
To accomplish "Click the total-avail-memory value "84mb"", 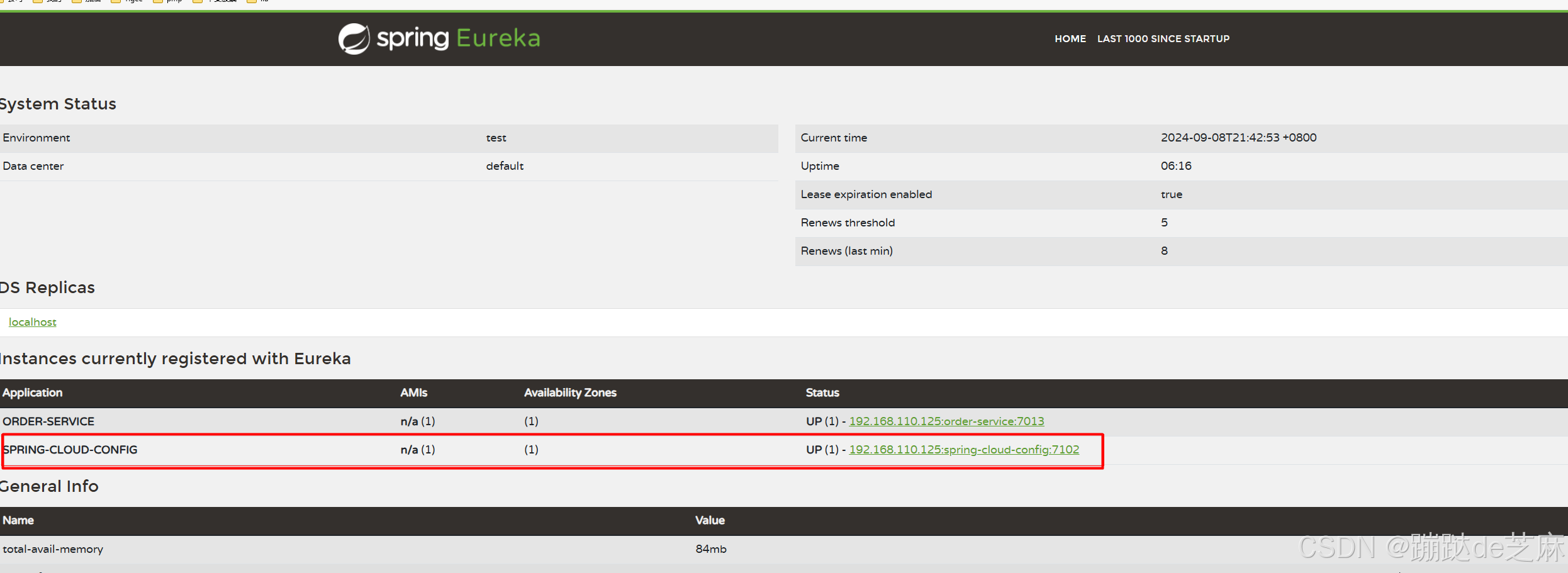I will tap(710, 548).
